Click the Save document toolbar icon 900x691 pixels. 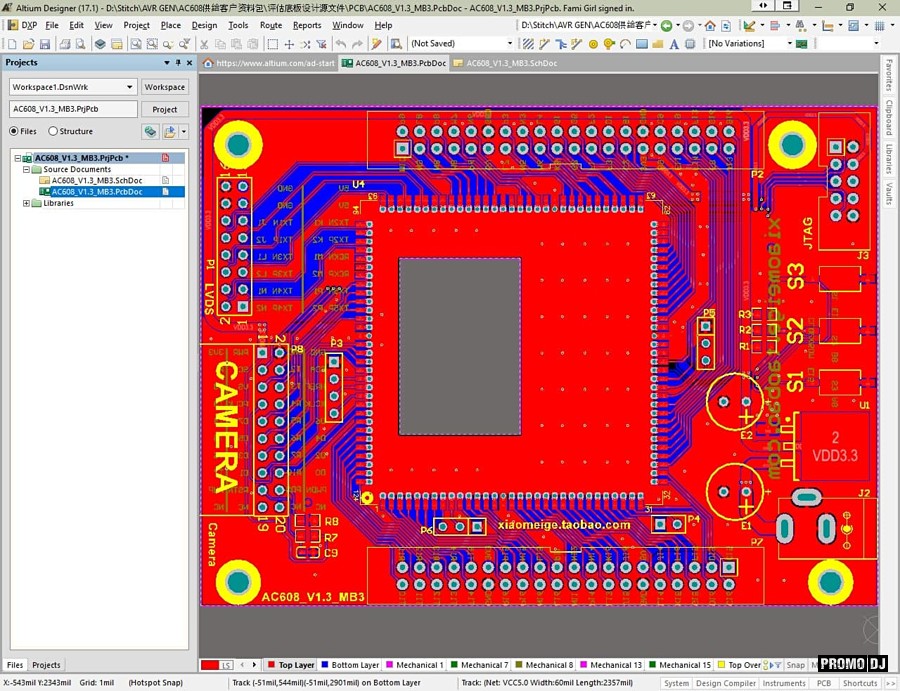coord(44,44)
